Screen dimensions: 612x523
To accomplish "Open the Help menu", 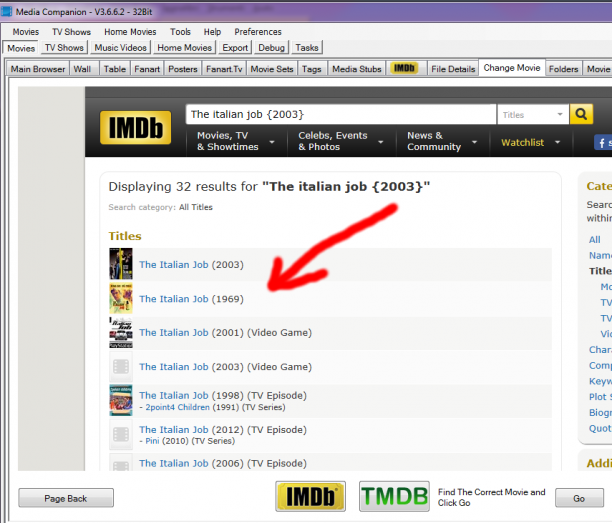I will [x=212, y=32].
